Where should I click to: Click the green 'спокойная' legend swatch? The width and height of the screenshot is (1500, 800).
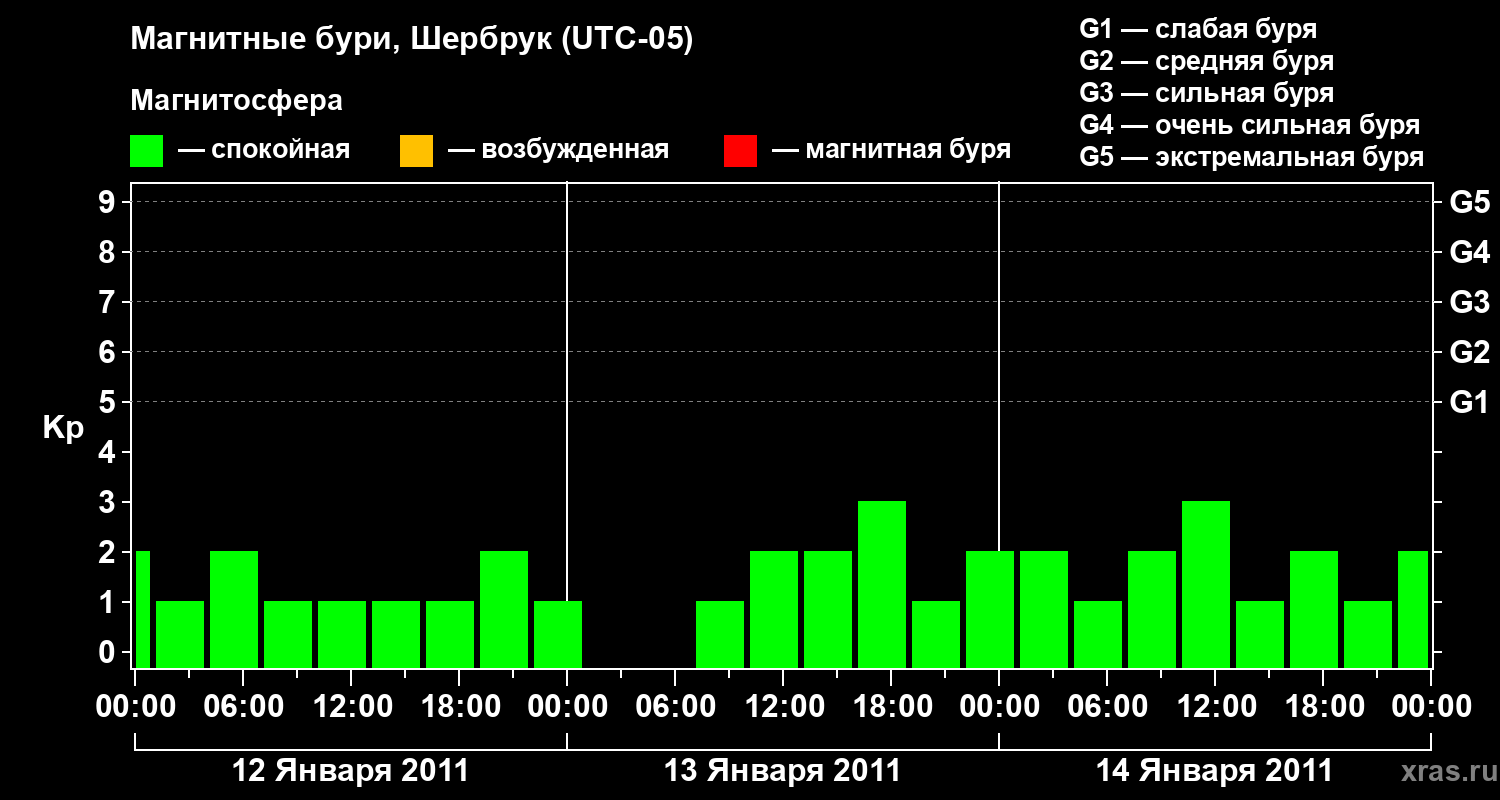pos(147,151)
